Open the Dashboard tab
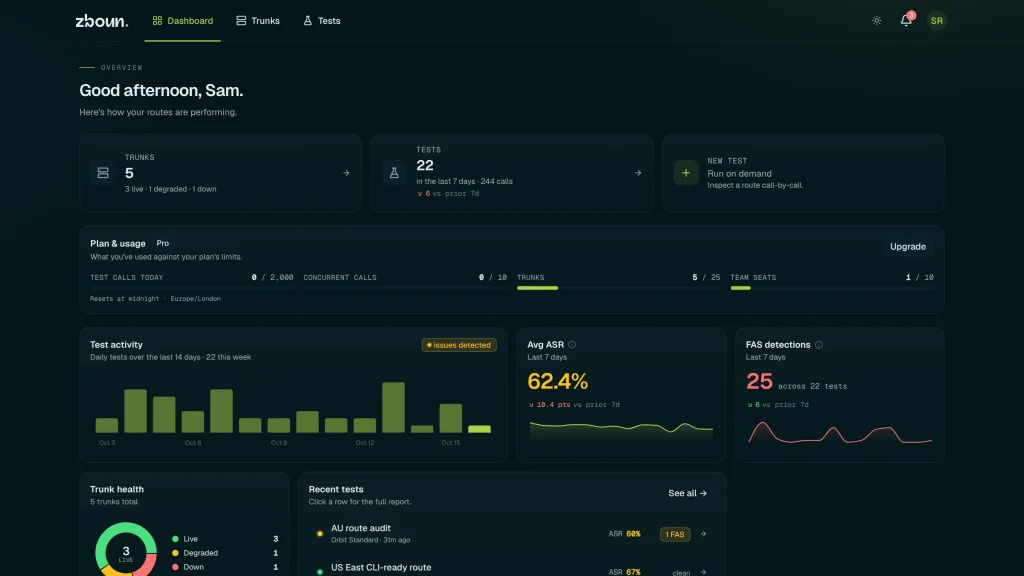This screenshot has height=576, width=1024. (x=183, y=21)
